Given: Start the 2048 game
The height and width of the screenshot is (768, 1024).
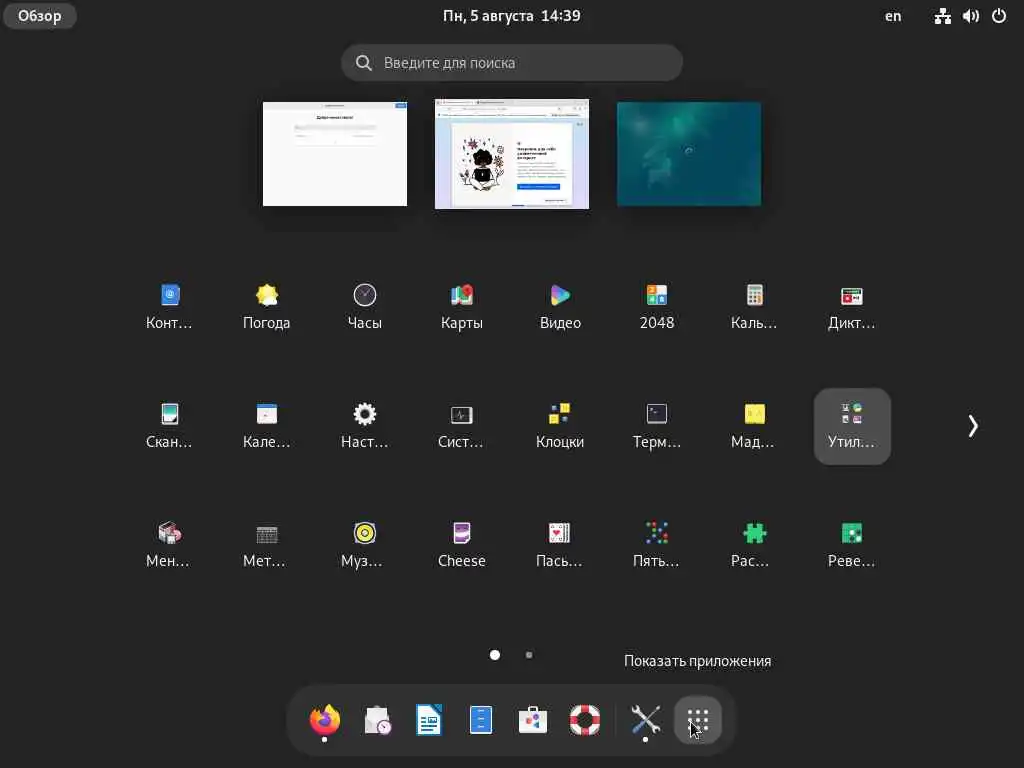Looking at the screenshot, I should click(657, 306).
